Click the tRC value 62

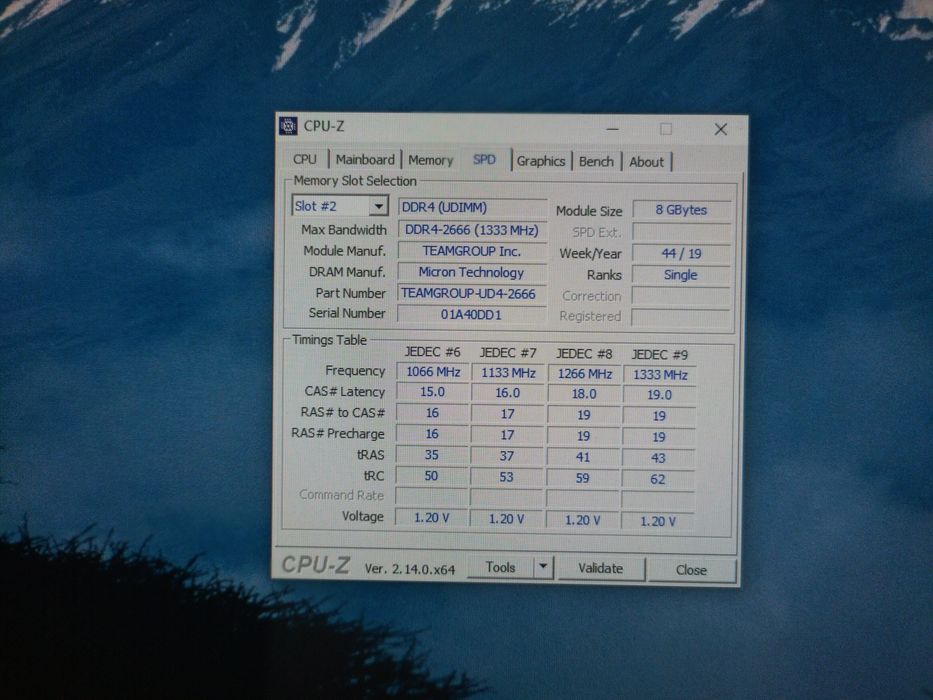[658, 480]
